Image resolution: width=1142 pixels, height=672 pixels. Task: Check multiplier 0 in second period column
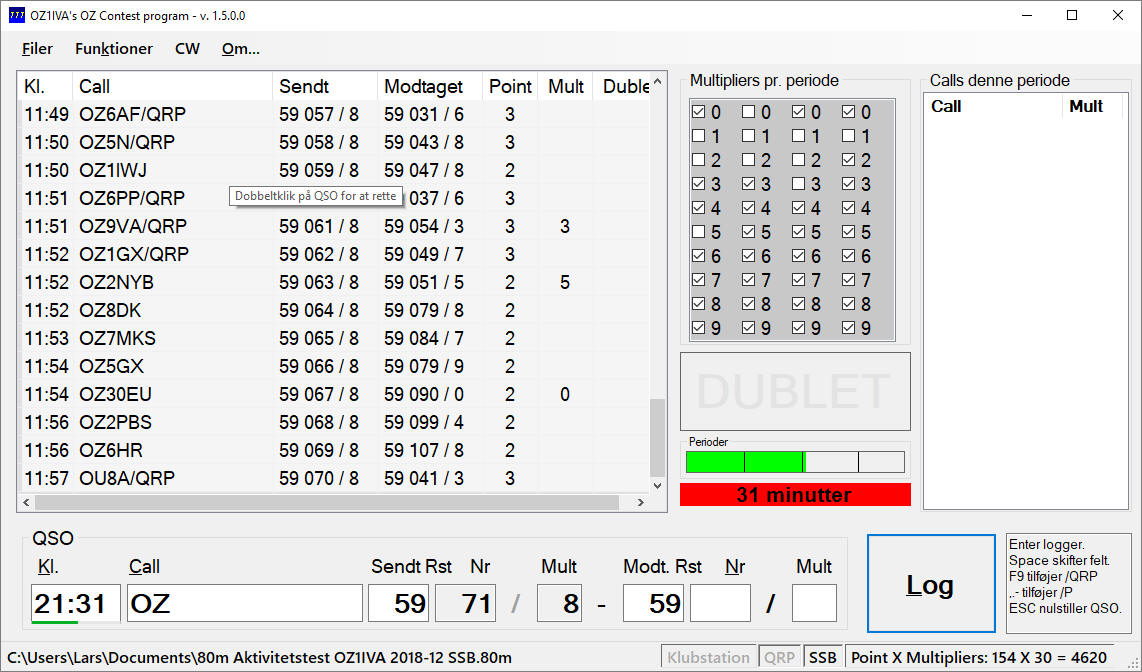(749, 112)
